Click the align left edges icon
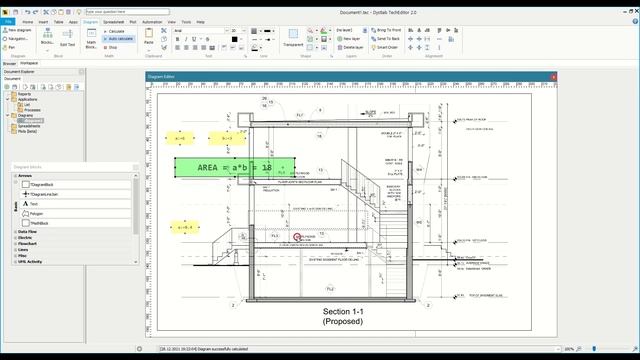Screen dimensions: 640x360 (411, 30)
